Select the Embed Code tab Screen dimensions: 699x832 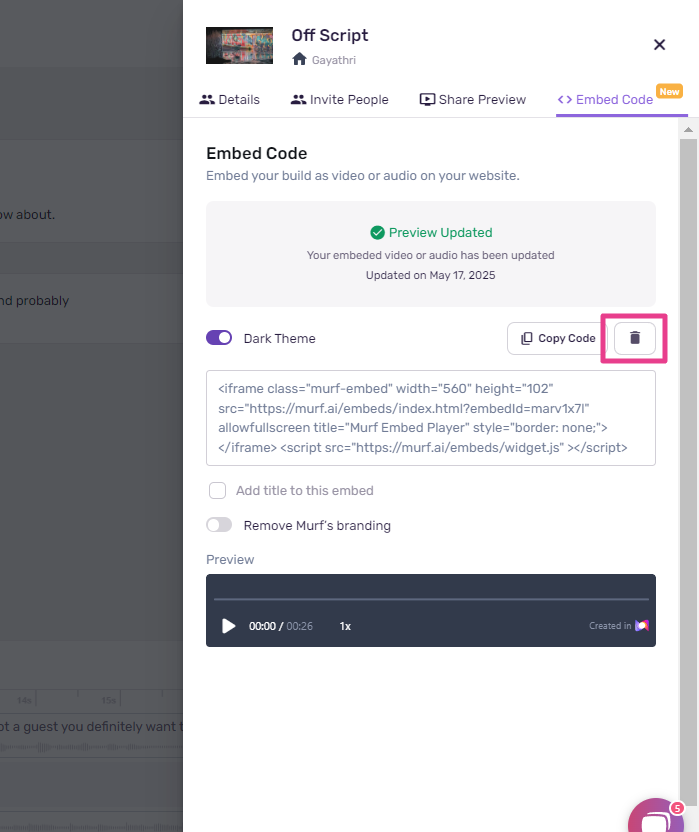[x=605, y=100]
